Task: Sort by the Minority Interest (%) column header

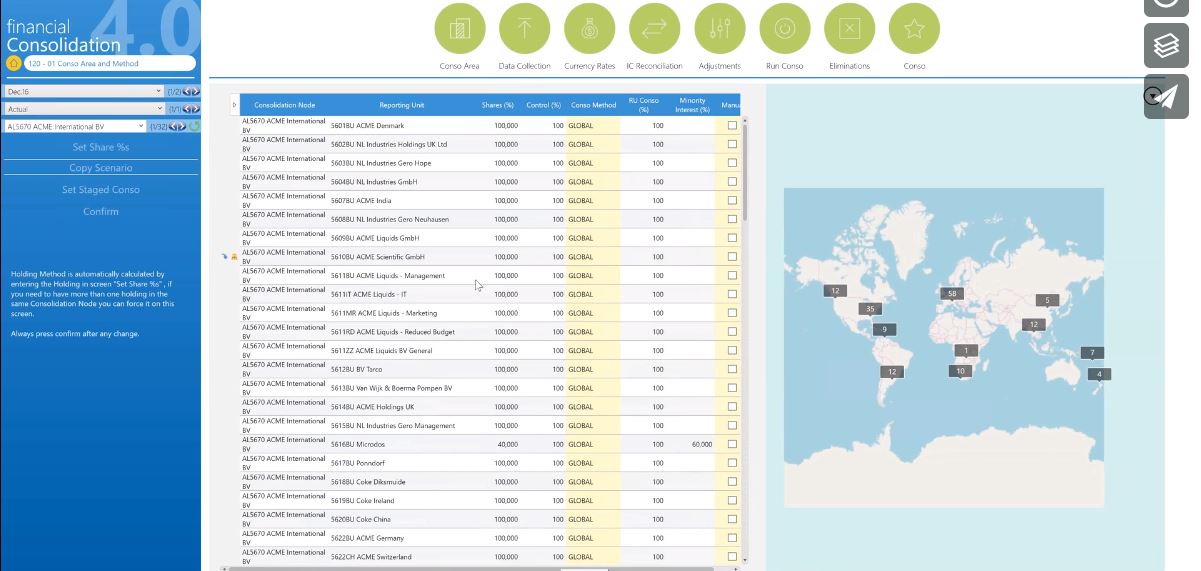Action: pos(692,105)
